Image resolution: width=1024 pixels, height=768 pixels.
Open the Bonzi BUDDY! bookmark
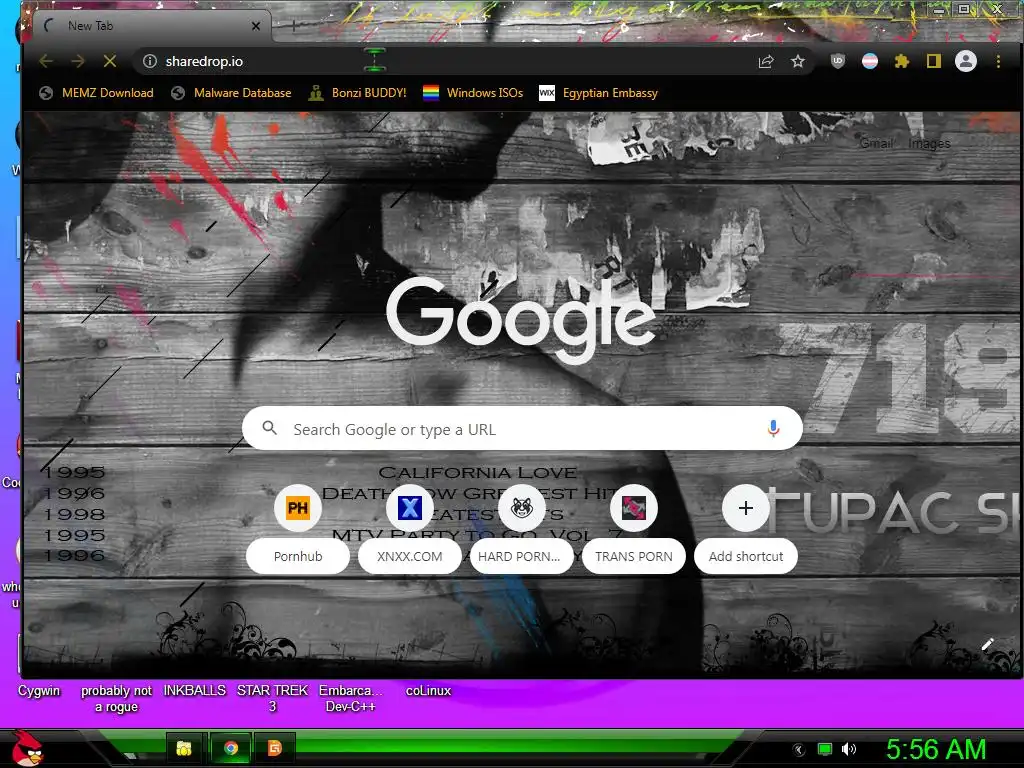coord(357,93)
